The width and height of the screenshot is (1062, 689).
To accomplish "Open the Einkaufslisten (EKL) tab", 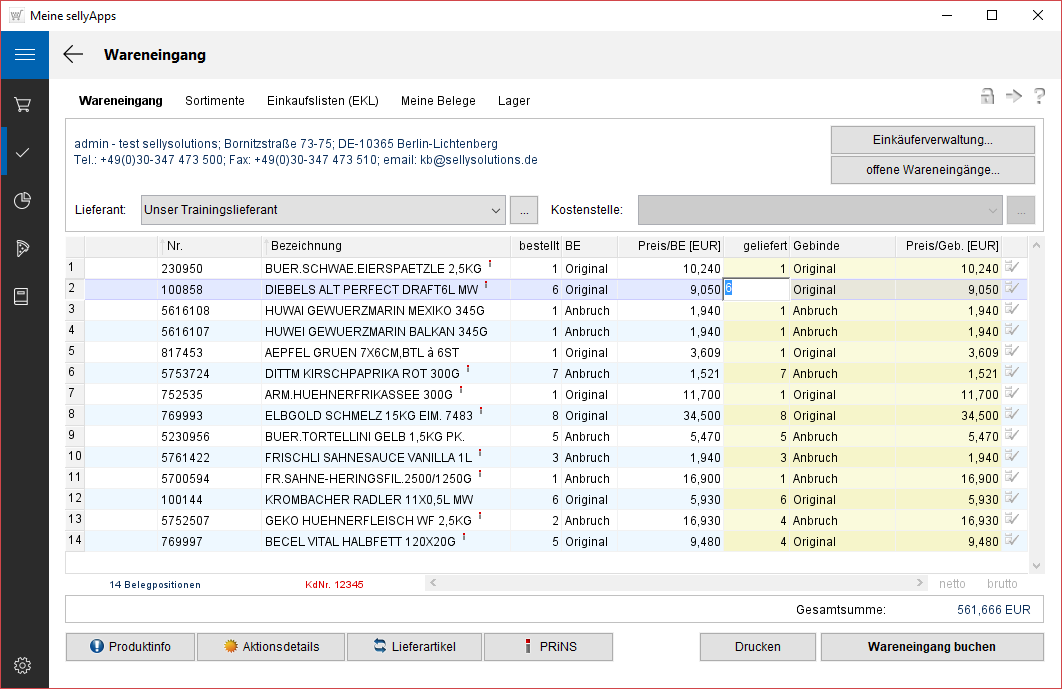I will (x=322, y=101).
